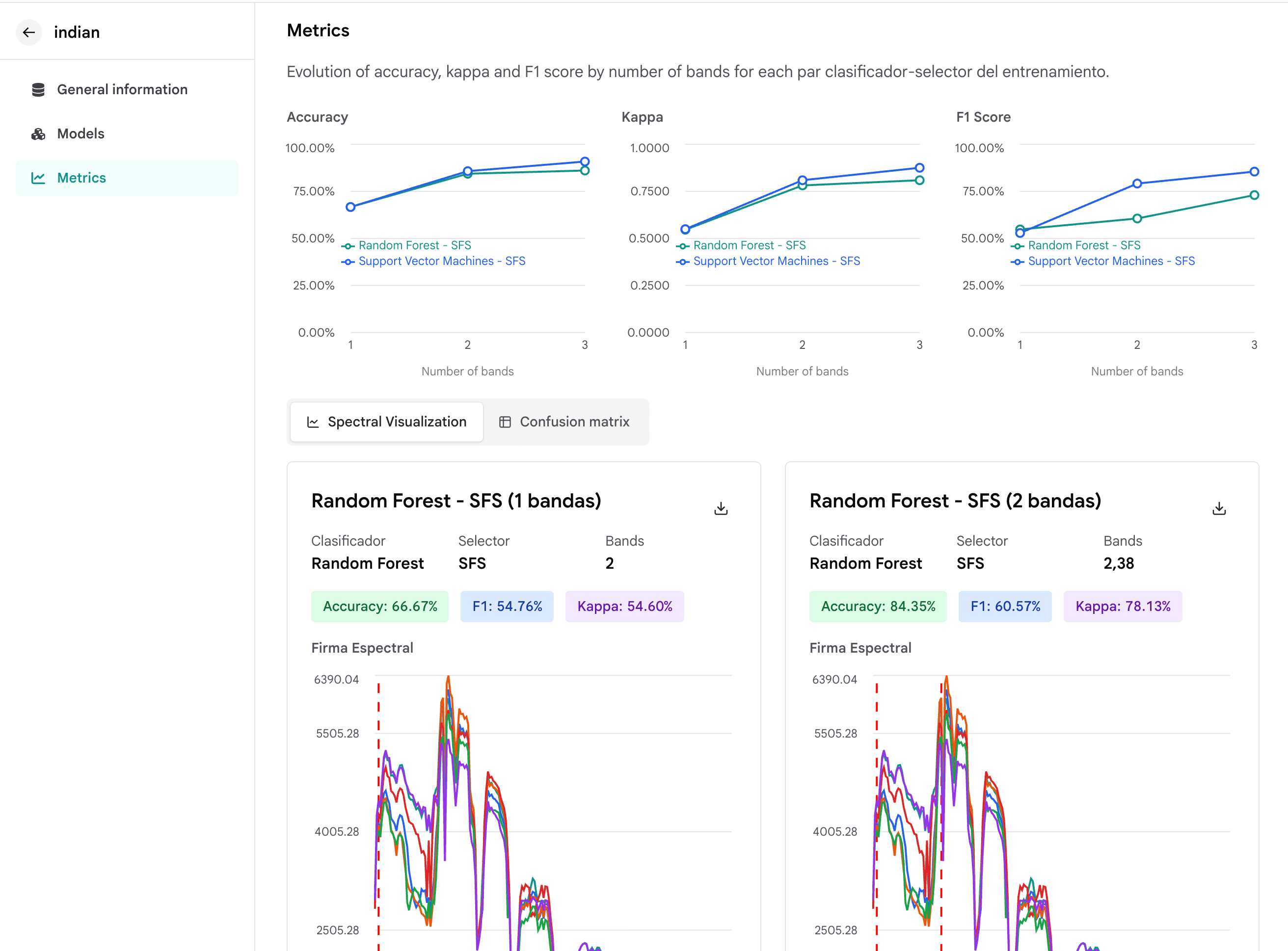Click the Metrics page heading
The width and height of the screenshot is (1288, 951).
click(x=319, y=30)
